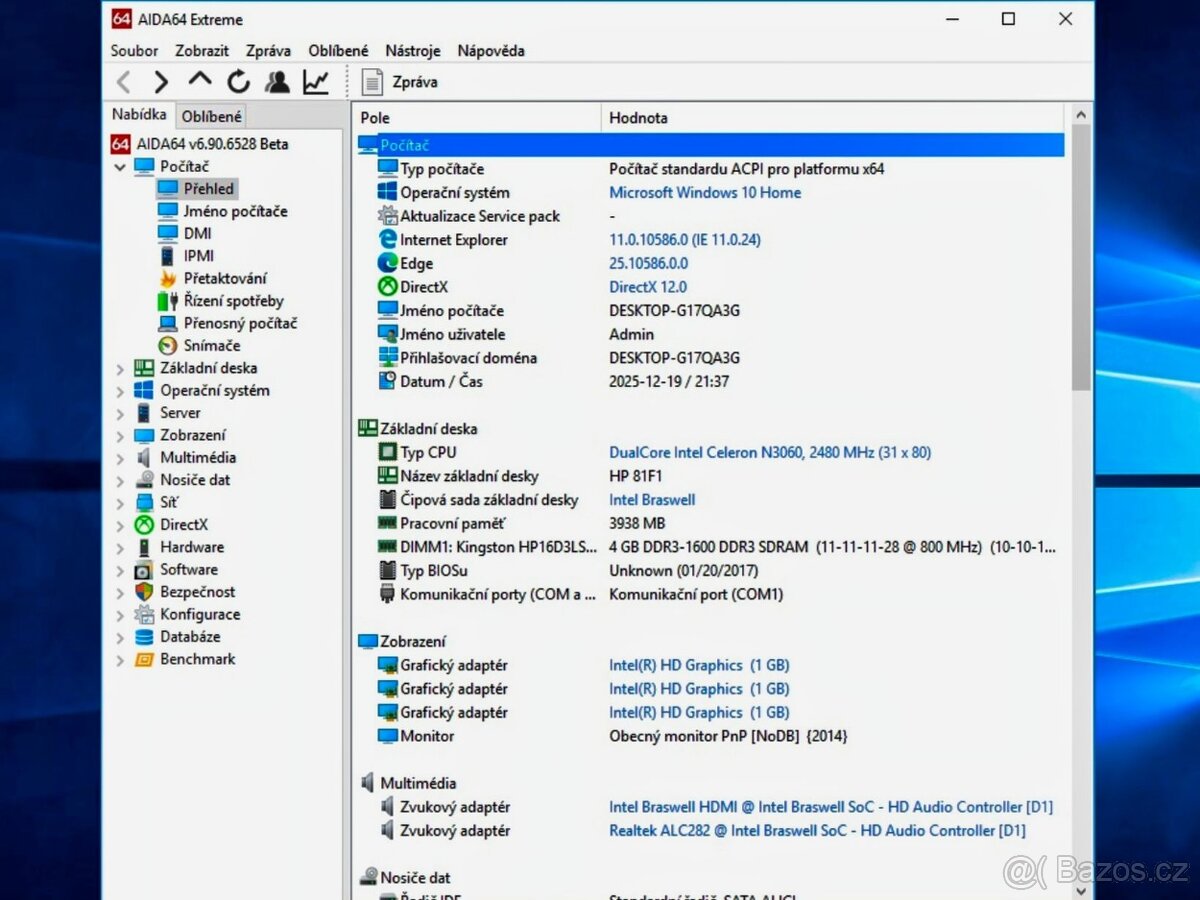This screenshot has height=900, width=1200.
Task: Select the DESKTOP-G17QA3G computer name value
Action: pyautogui.click(x=674, y=311)
